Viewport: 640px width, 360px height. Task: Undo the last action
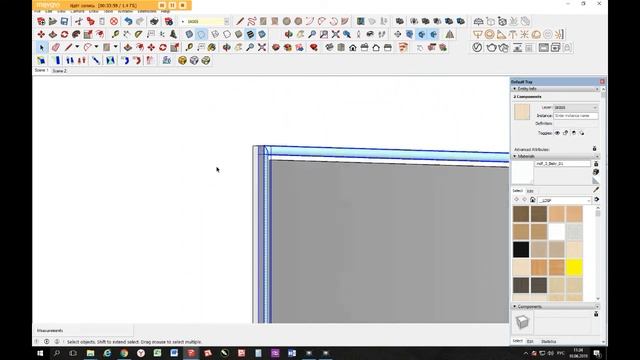128,21
